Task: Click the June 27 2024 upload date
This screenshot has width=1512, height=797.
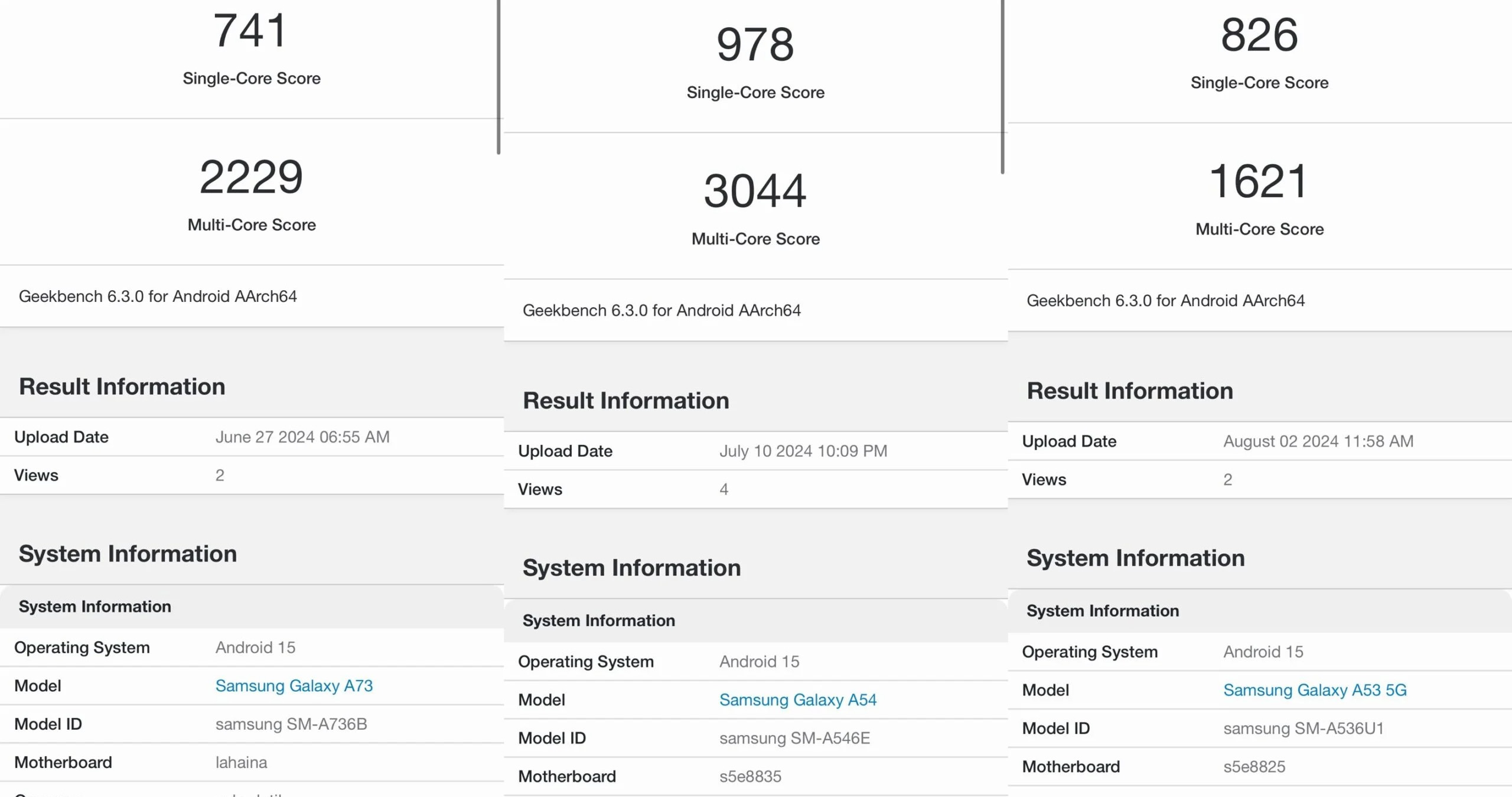Action: tap(302, 437)
